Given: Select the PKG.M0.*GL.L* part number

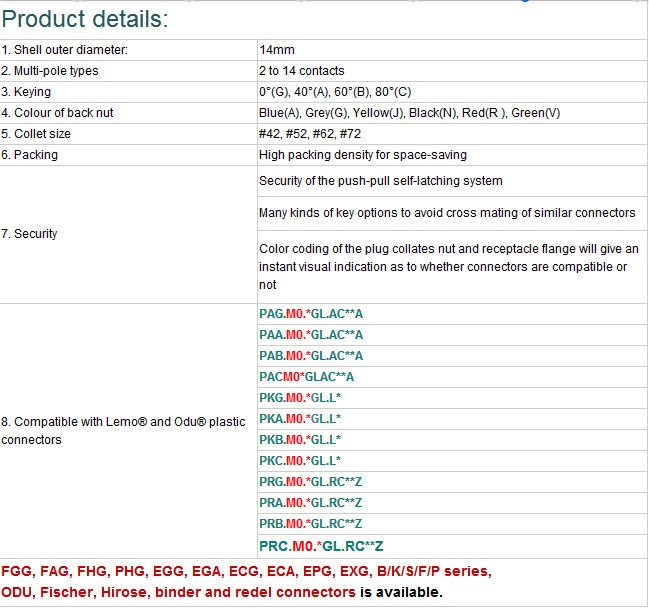Looking at the screenshot, I should pos(300,398).
